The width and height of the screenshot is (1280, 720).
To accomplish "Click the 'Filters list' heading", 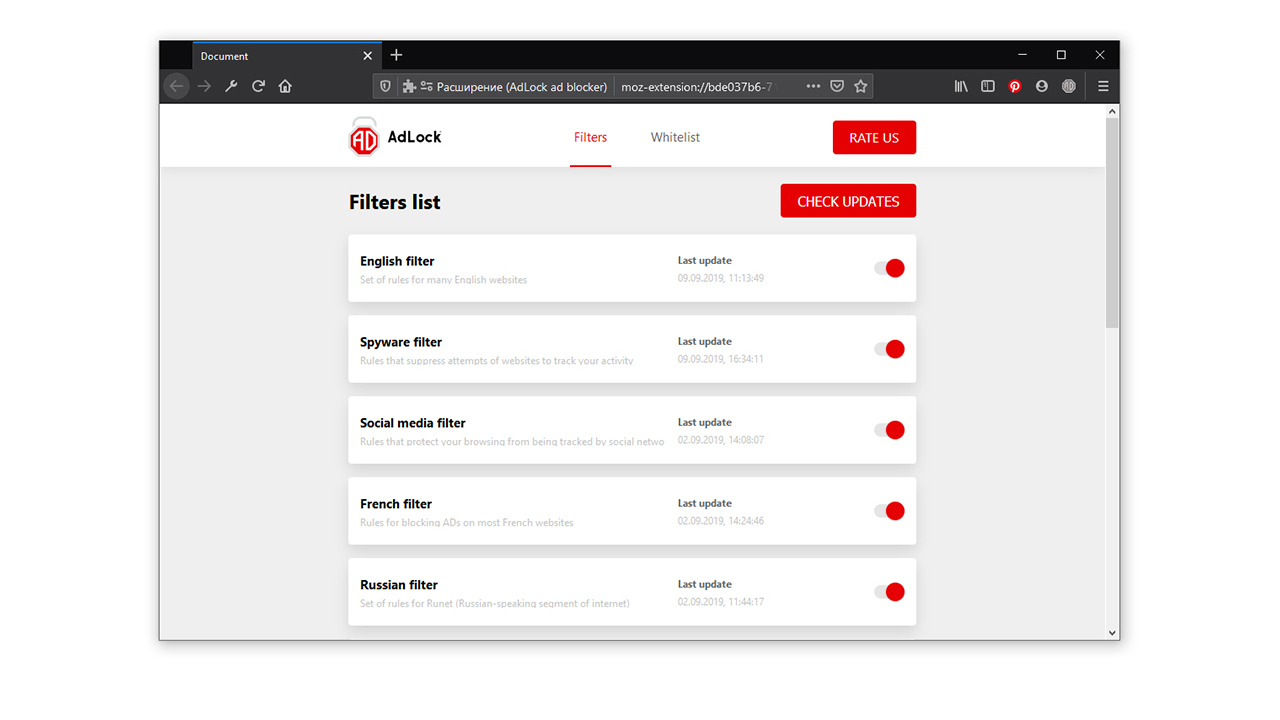I will click(x=394, y=202).
